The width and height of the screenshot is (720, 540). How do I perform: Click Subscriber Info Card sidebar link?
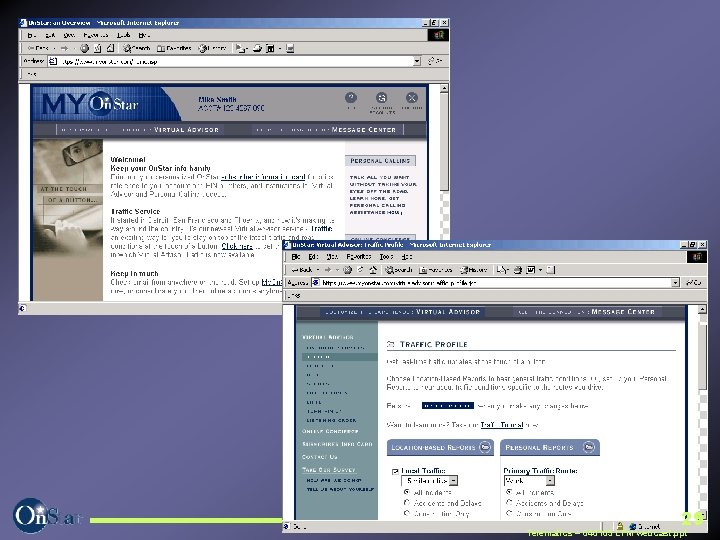[x=337, y=444]
